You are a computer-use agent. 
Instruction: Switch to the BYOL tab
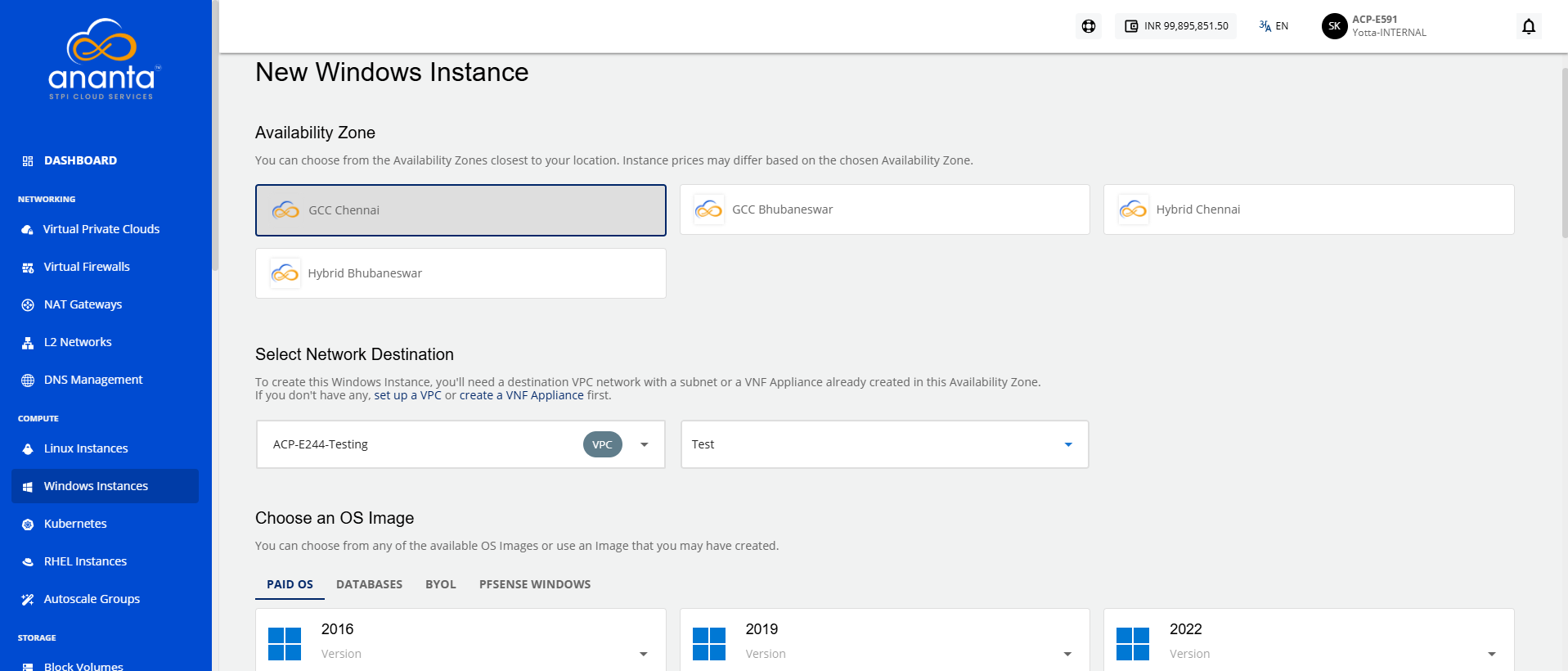pyautogui.click(x=441, y=584)
